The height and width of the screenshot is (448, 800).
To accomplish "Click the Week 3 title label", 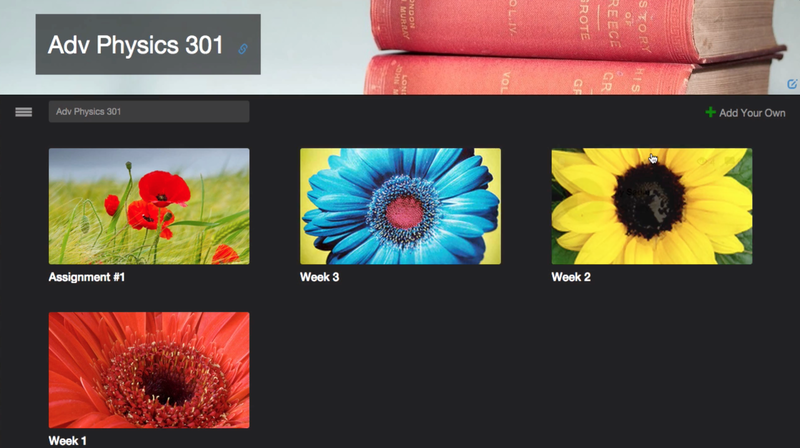I will tap(319, 277).
